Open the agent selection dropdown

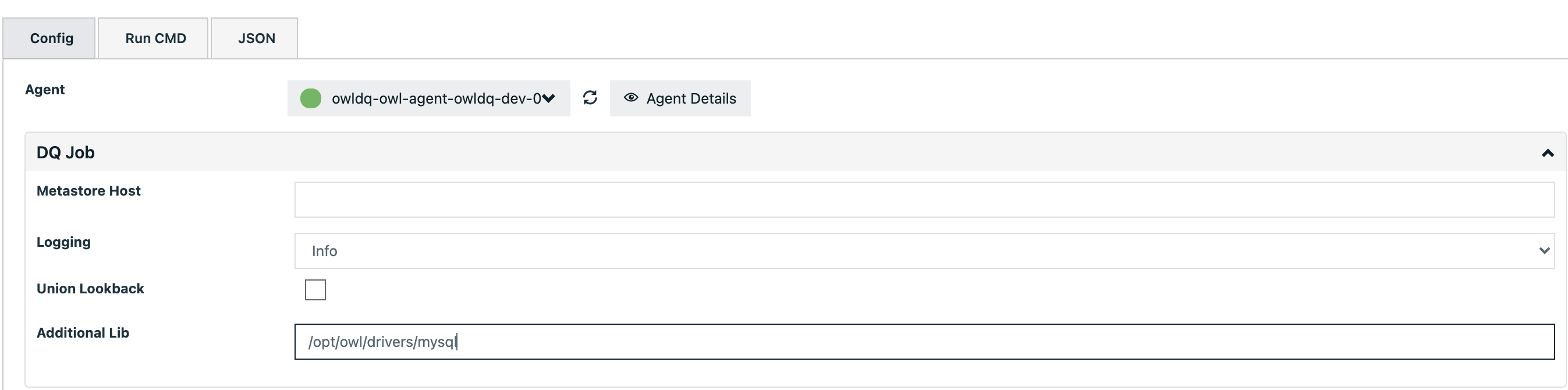tap(428, 98)
